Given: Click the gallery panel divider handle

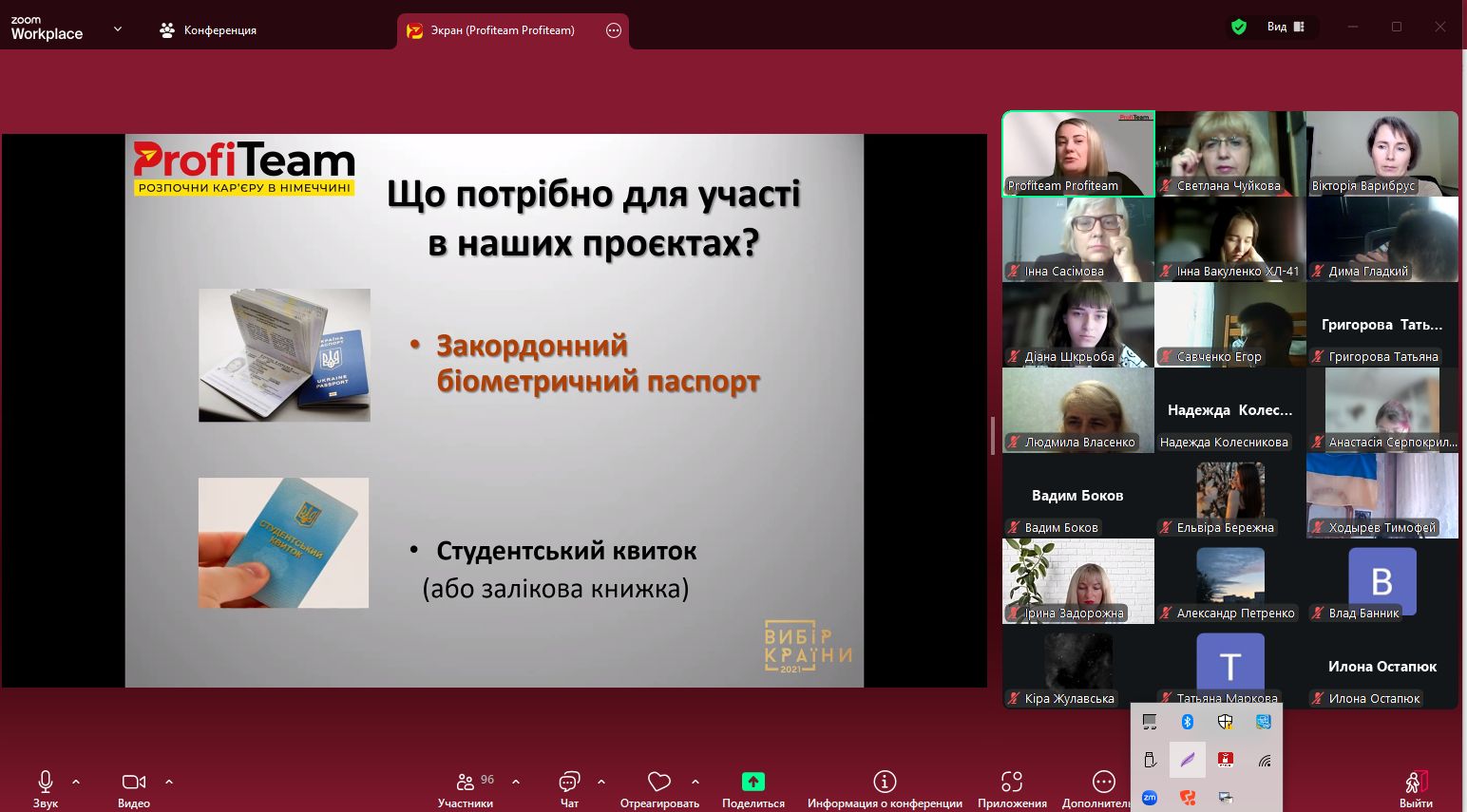Looking at the screenshot, I should pyautogui.click(x=994, y=436).
